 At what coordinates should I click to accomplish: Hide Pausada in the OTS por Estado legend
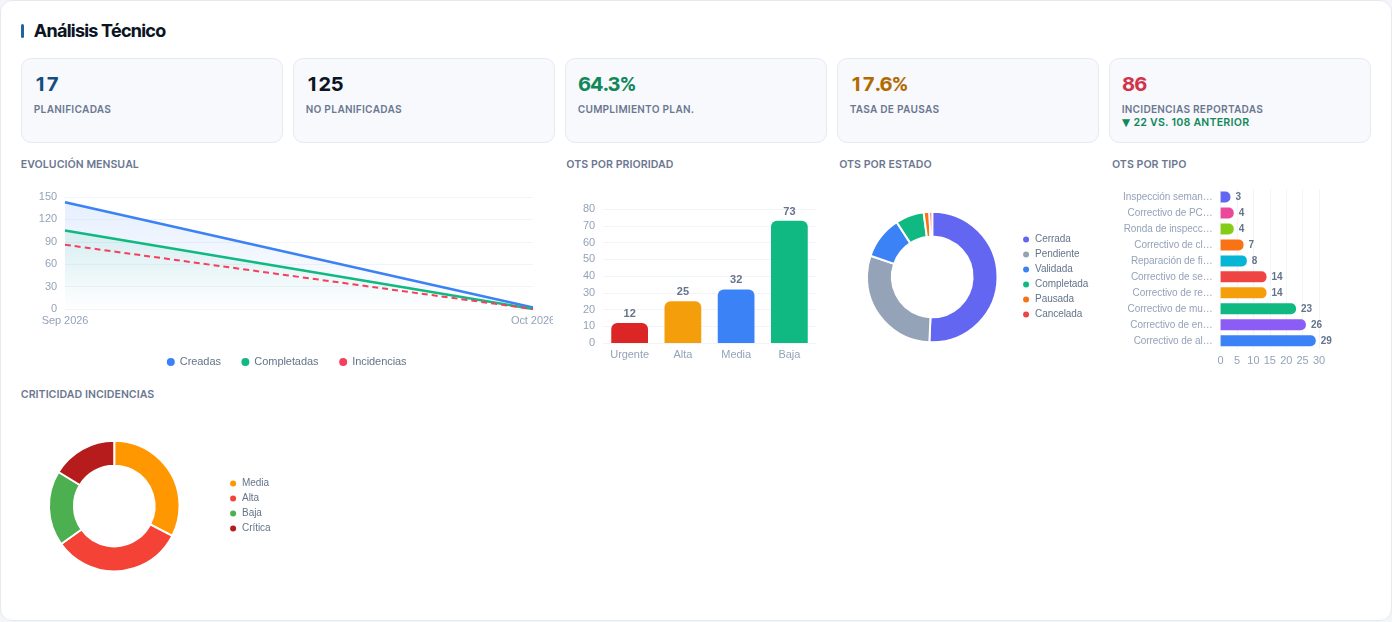pyautogui.click(x=1048, y=299)
